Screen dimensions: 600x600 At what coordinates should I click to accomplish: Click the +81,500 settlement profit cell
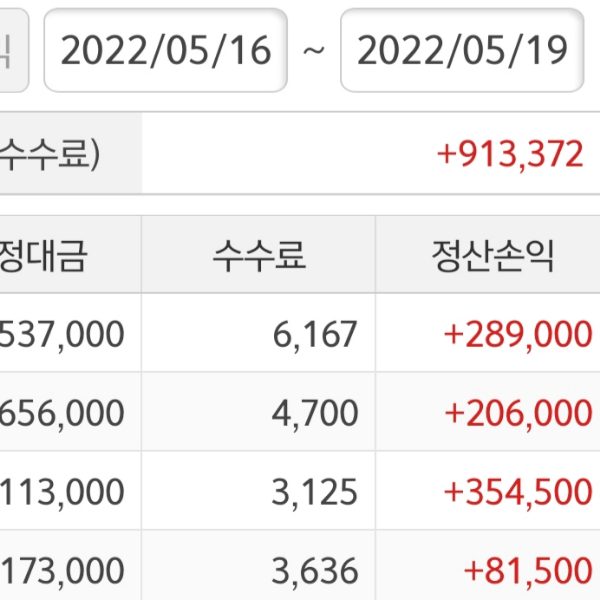(x=527, y=571)
